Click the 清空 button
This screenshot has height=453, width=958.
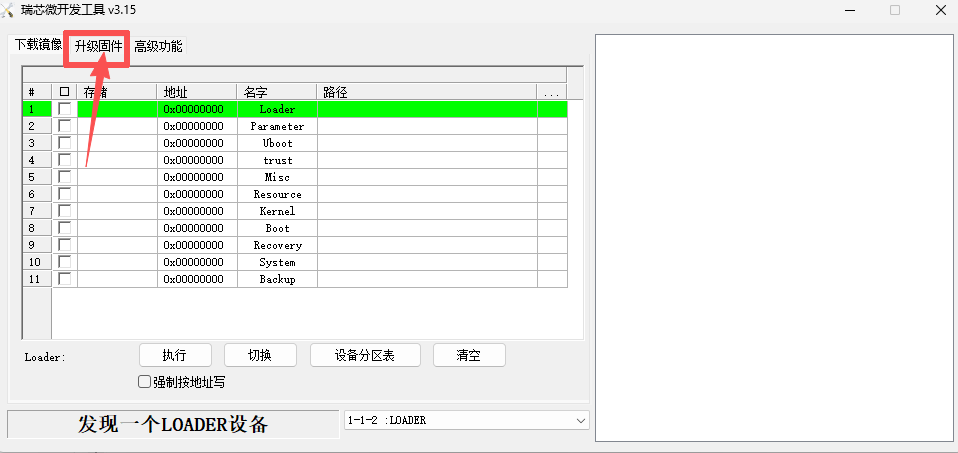point(468,355)
